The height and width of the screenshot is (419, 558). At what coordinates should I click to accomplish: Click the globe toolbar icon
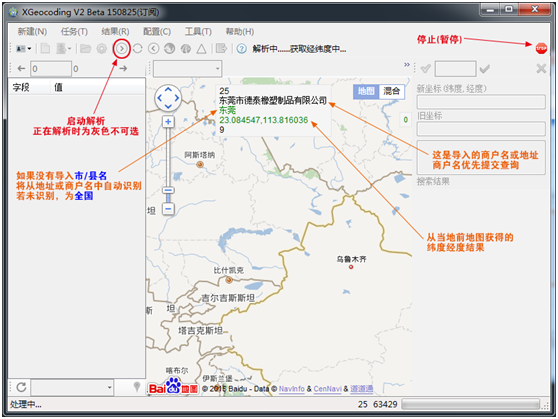click(x=169, y=48)
